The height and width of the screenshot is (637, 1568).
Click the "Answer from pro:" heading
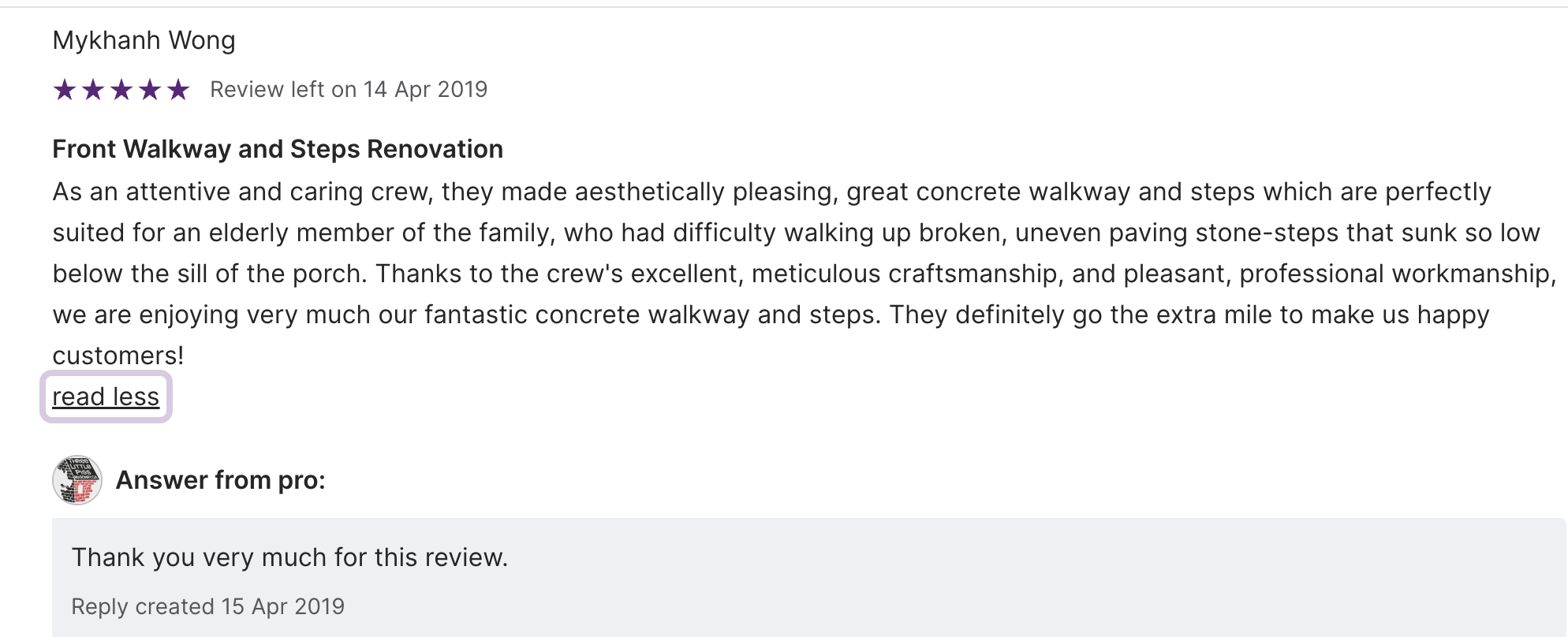220,480
